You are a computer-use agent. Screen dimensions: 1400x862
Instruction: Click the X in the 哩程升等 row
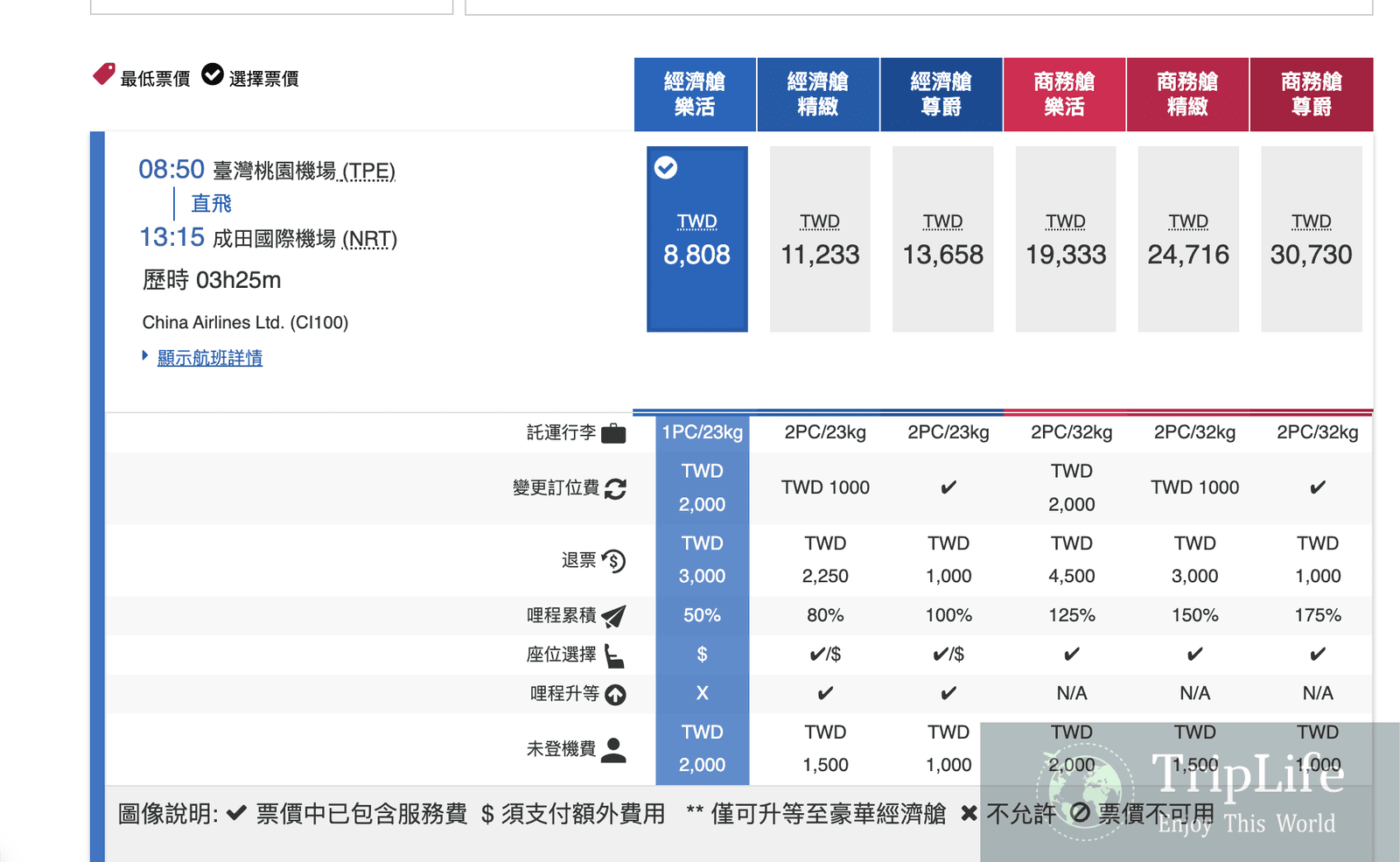pos(703,693)
